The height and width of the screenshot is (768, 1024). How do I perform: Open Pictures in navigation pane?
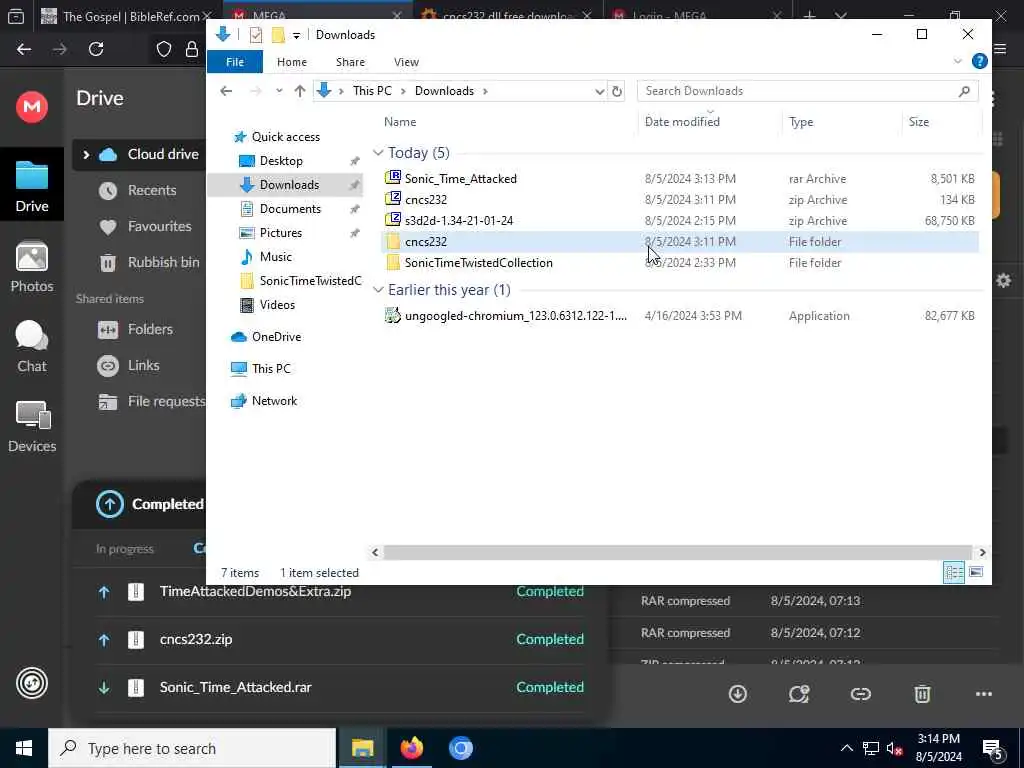pos(280,232)
